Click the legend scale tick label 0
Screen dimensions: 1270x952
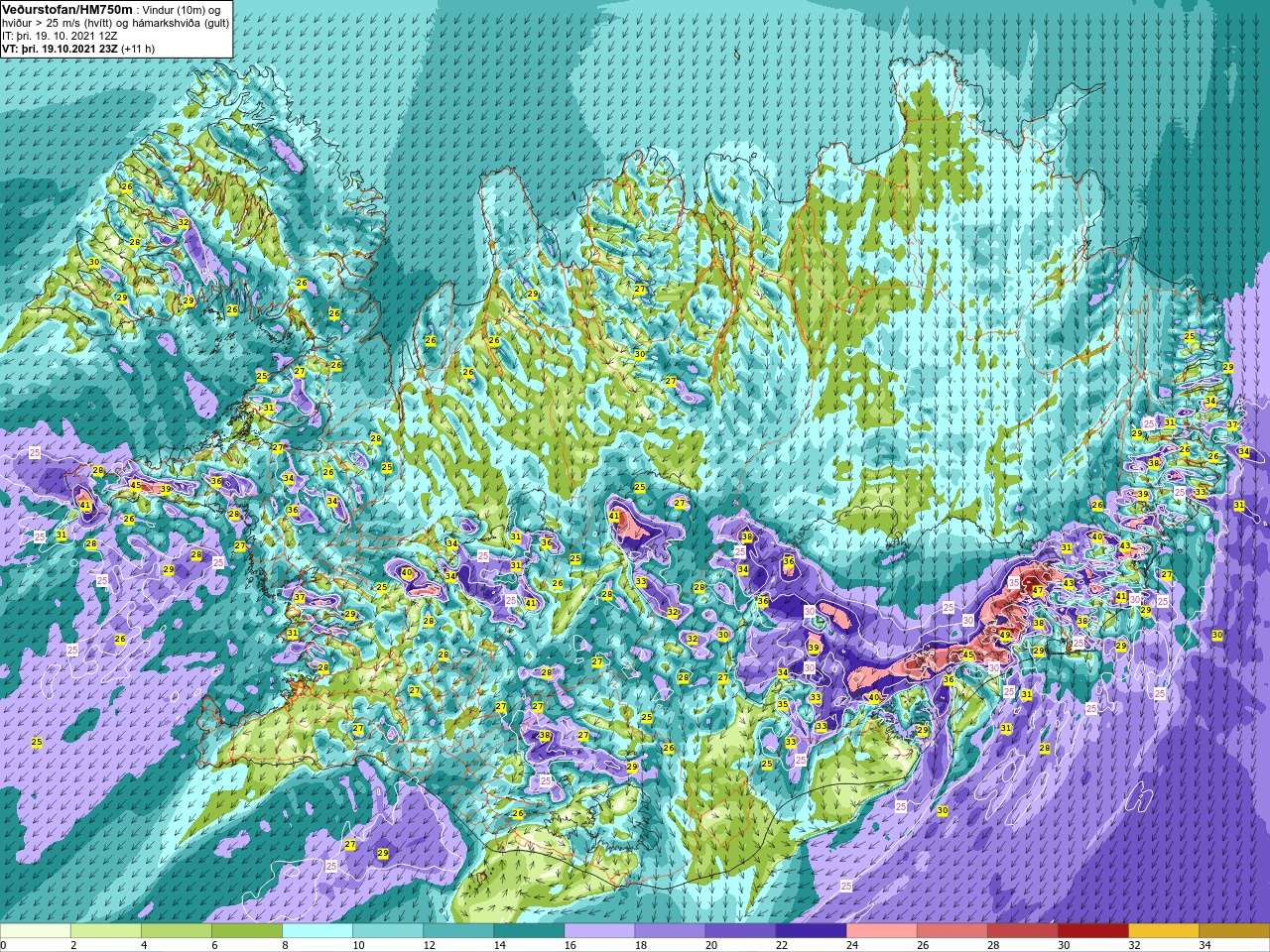point(3,945)
